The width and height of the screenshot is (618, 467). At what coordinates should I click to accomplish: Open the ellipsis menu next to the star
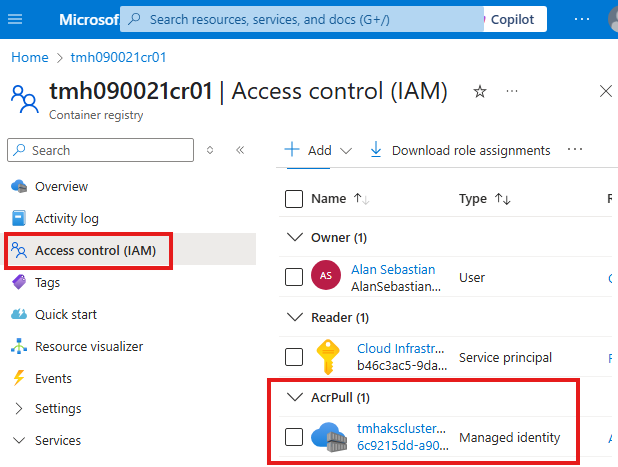click(512, 91)
